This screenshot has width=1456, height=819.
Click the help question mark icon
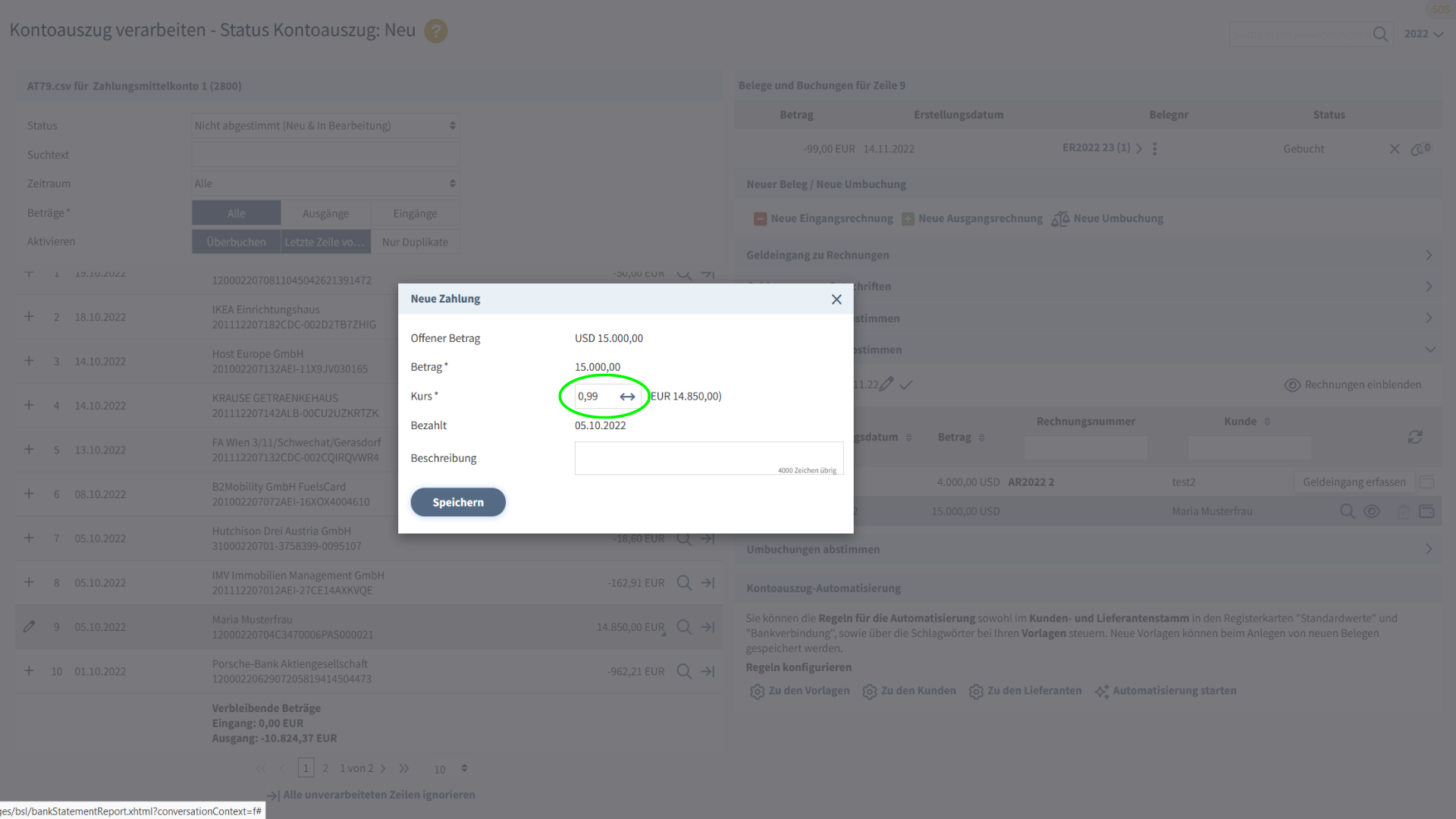point(435,31)
